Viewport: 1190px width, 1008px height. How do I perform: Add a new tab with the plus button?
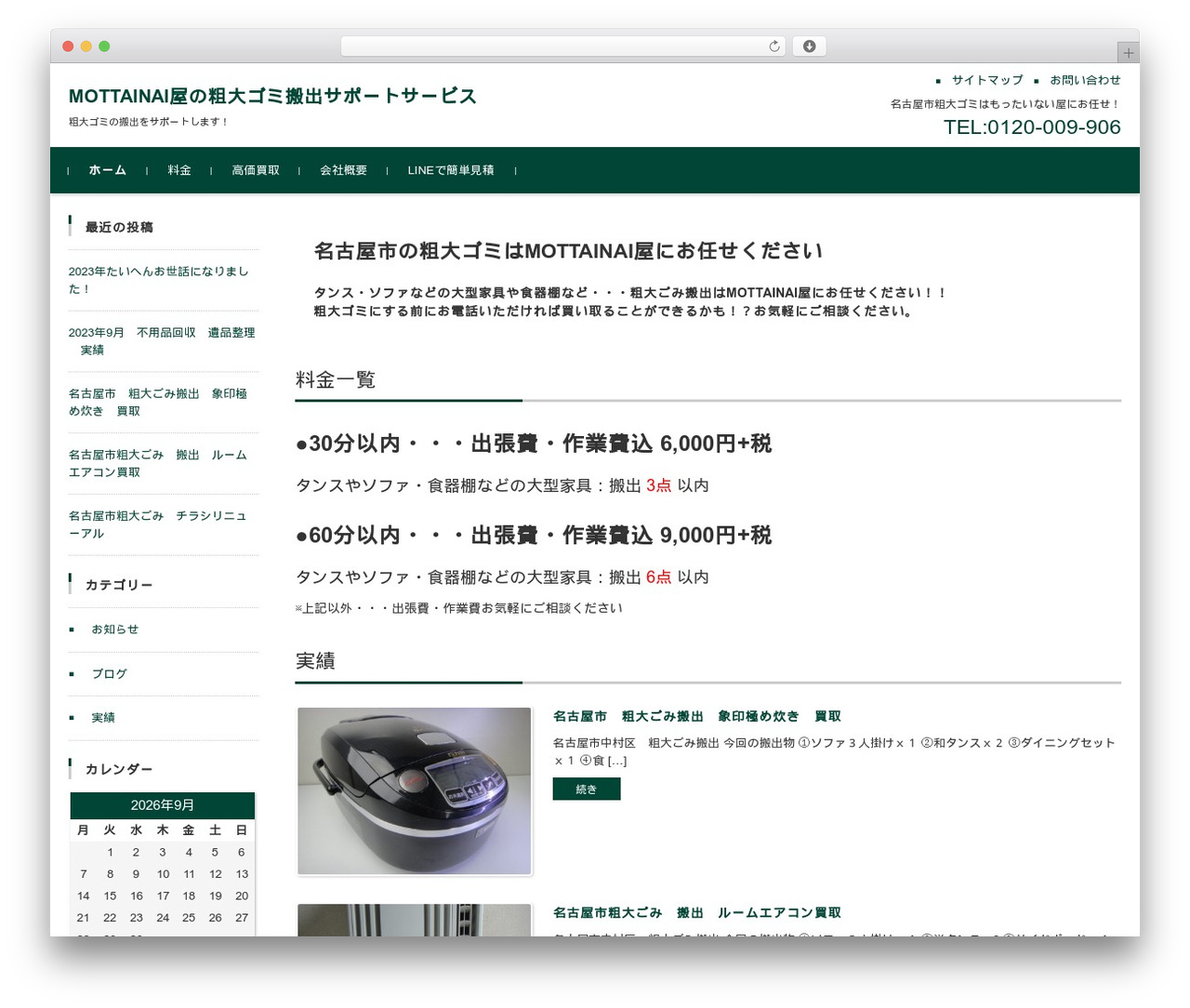pyautogui.click(x=1129, y=53)
